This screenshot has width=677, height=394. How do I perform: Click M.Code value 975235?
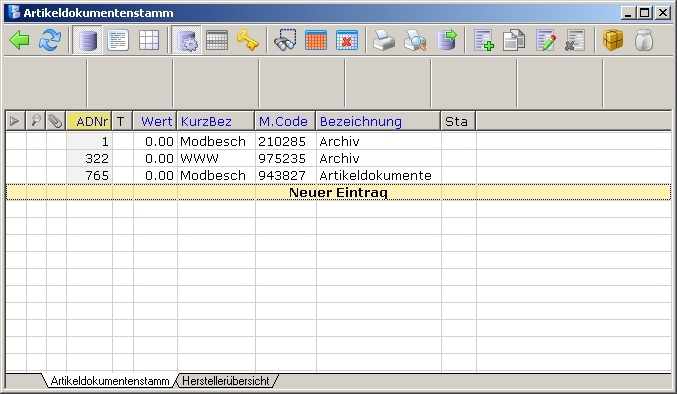[x=282, y=158]
